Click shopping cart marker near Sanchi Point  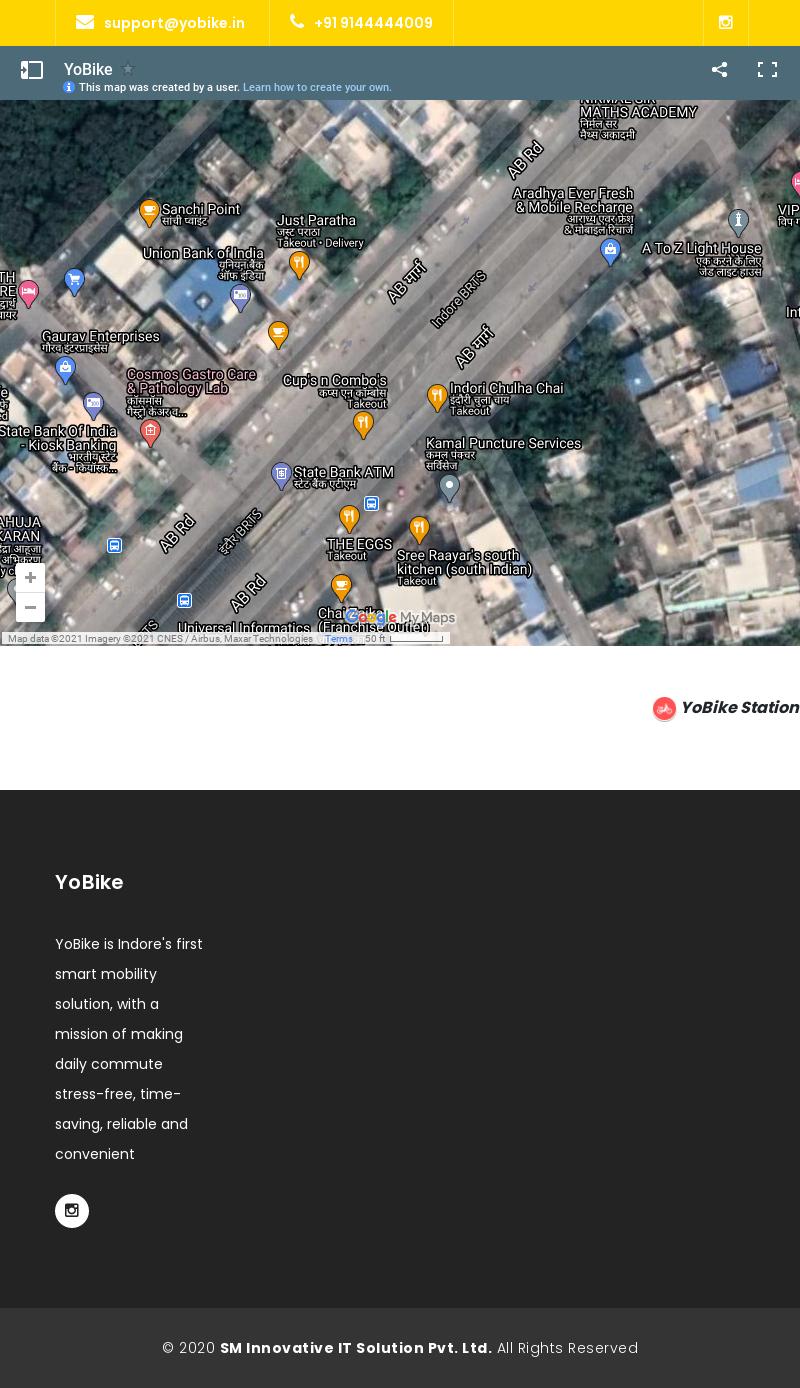click(74, 281)
